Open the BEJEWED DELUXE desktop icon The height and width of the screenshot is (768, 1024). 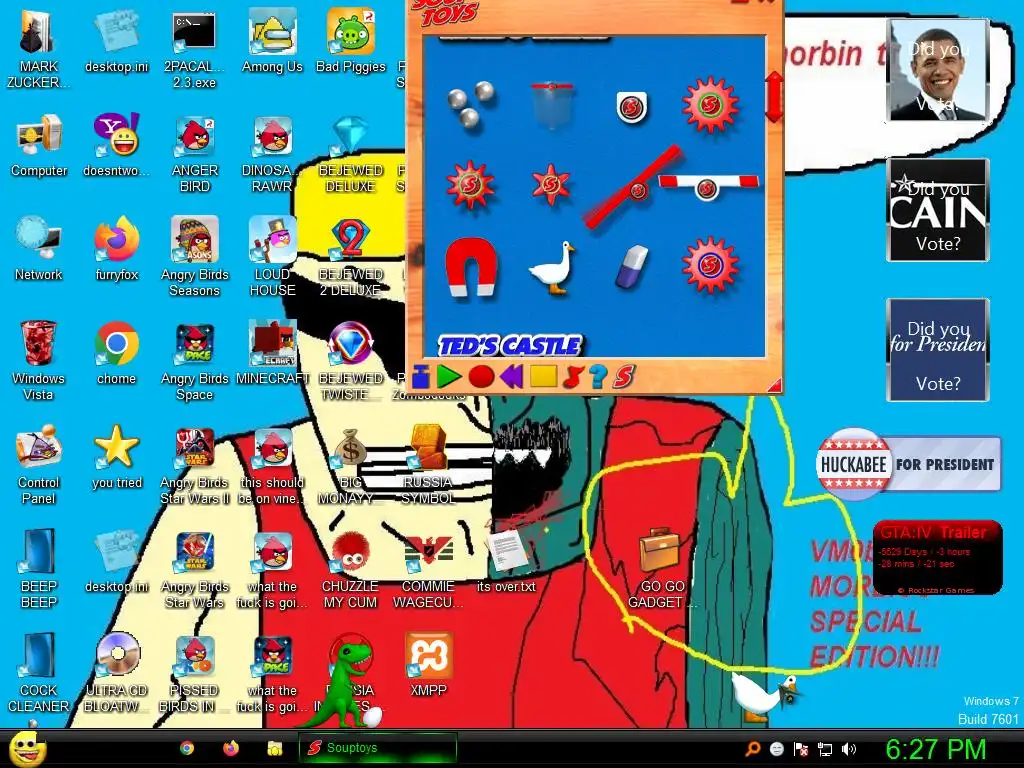(351, 154)
